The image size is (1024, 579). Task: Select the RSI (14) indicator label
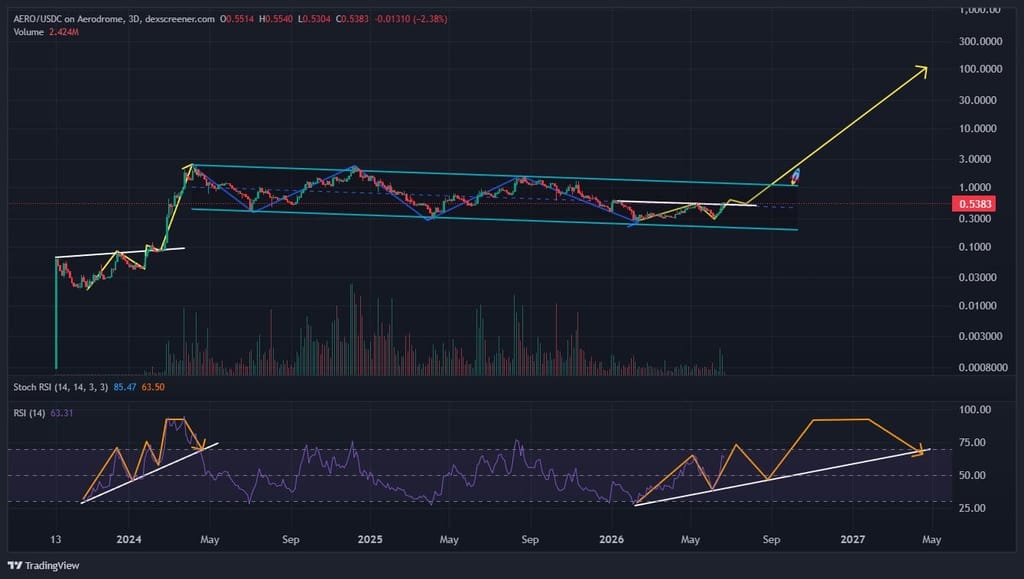point(29,413)
